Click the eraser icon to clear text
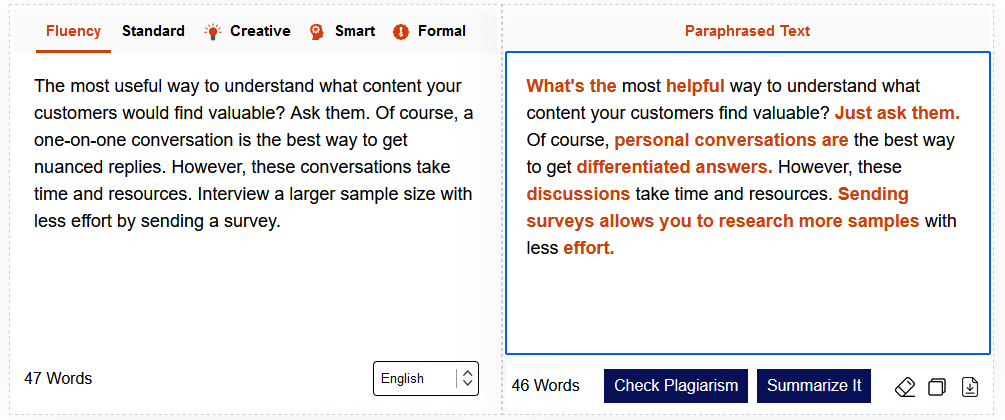This screenshot has height=420, width=1005. pos(905,386)
